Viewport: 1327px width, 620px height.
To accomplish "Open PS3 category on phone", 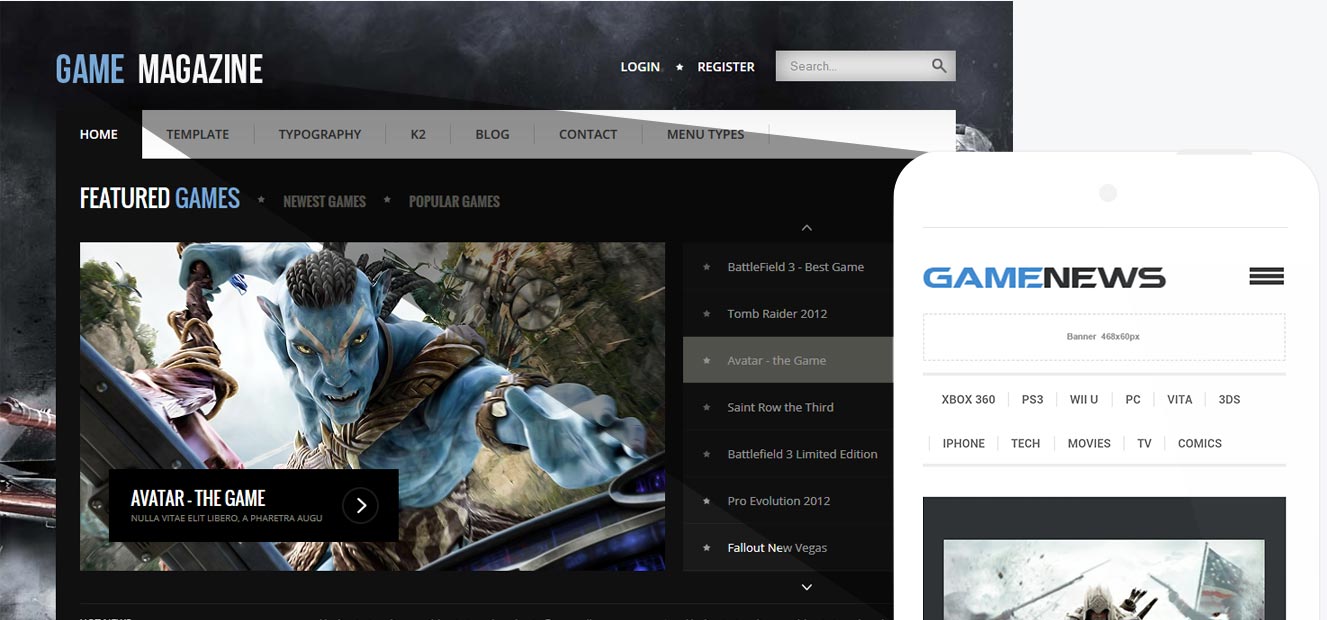I will coord(1032,399).
